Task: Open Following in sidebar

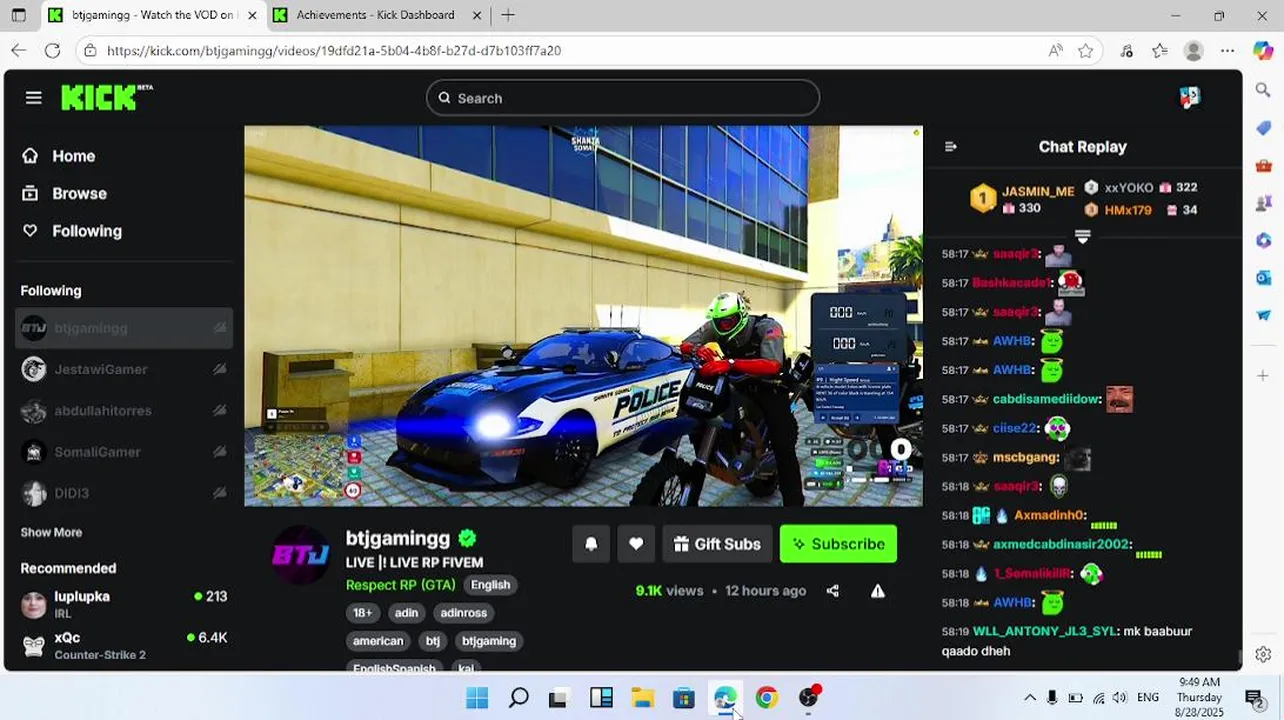Action: tap(72, 231)
